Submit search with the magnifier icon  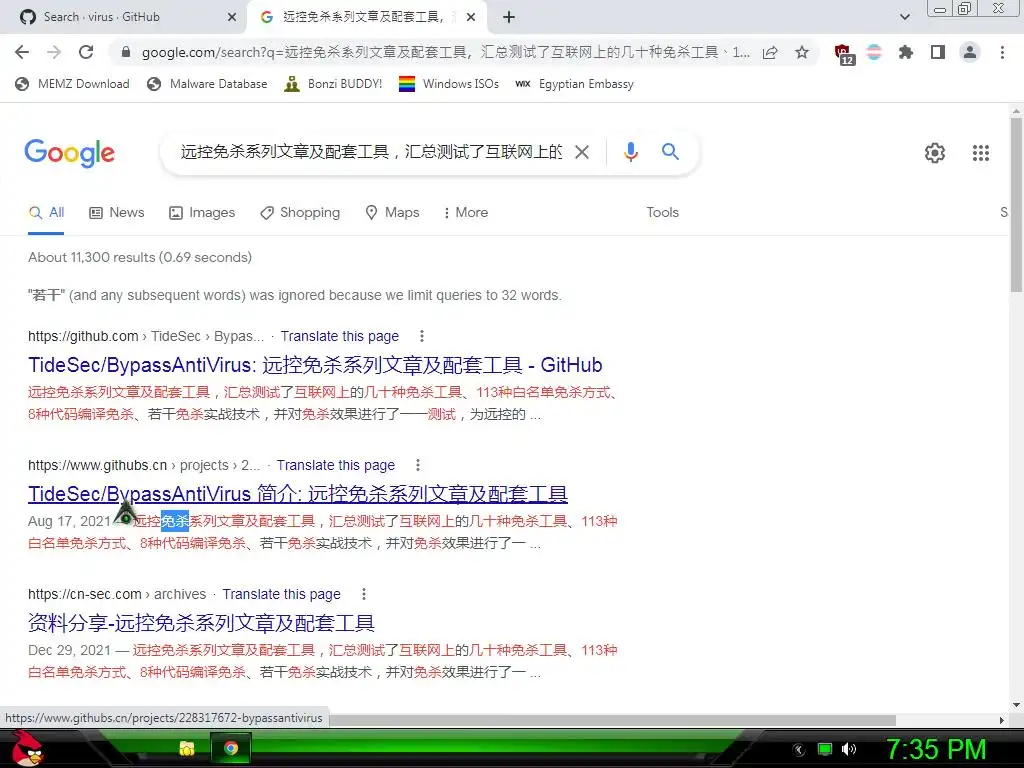pyautogui.click(x=670, y=152)
